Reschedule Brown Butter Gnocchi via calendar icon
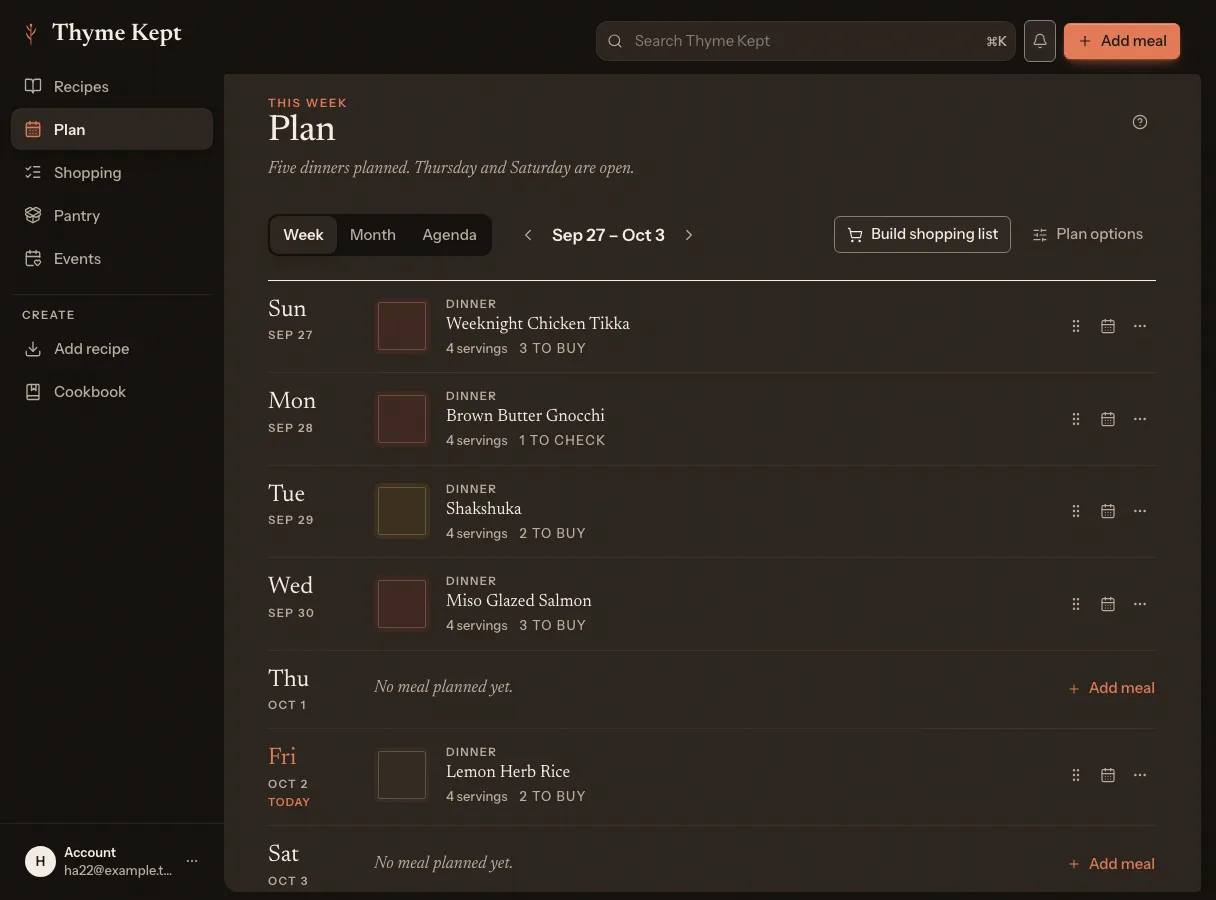1216x900 pixels. (x=1108, y=419)
